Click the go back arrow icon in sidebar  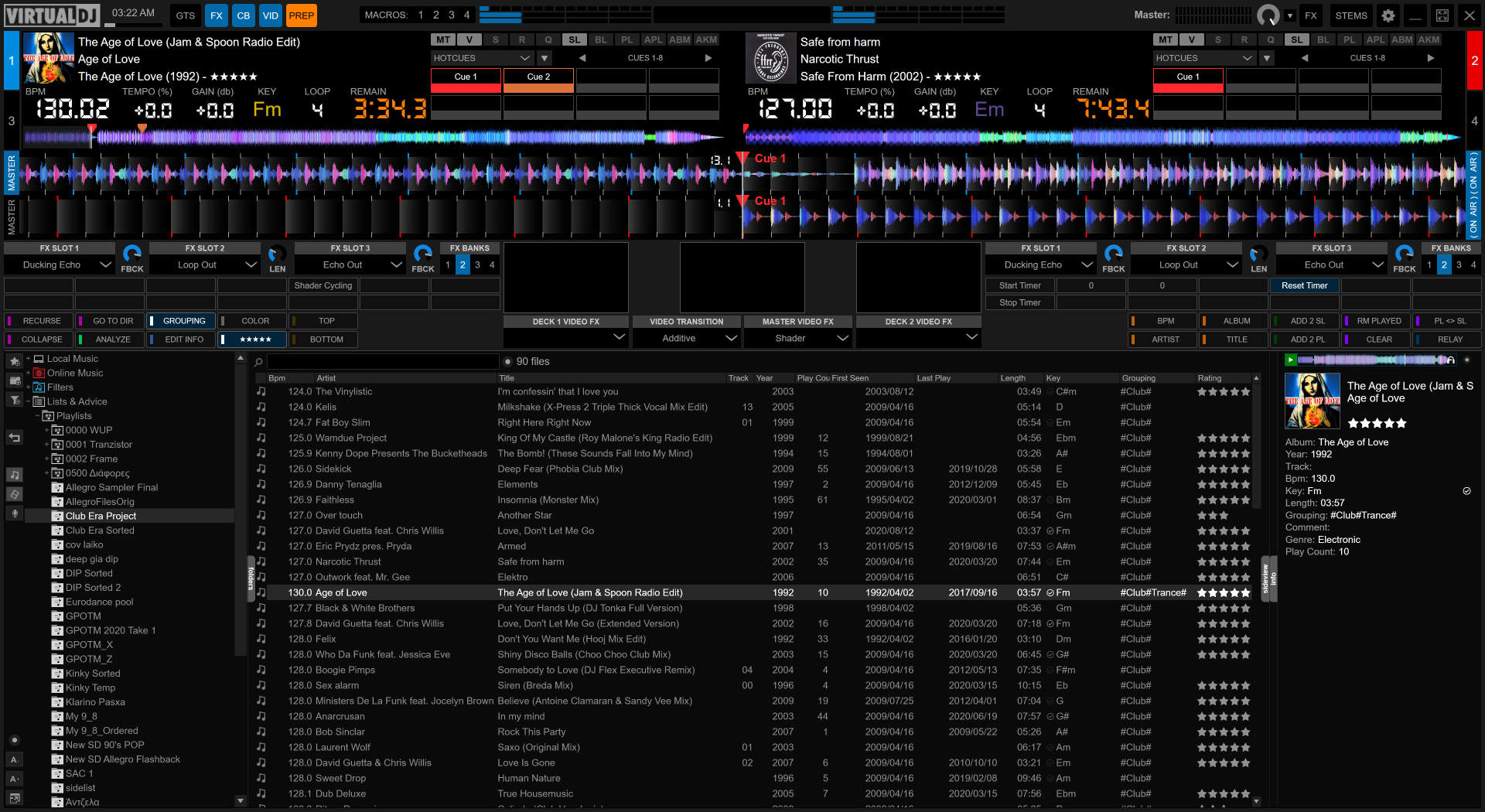[15, 438]
